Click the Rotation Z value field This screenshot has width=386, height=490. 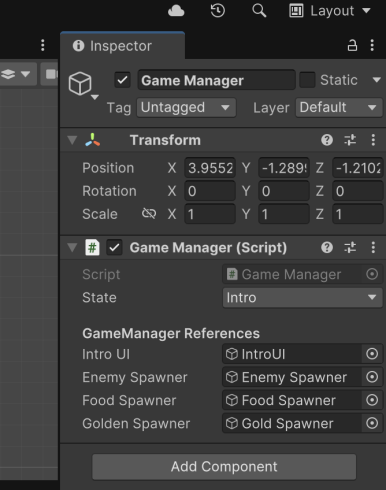[x=358, y=191]
